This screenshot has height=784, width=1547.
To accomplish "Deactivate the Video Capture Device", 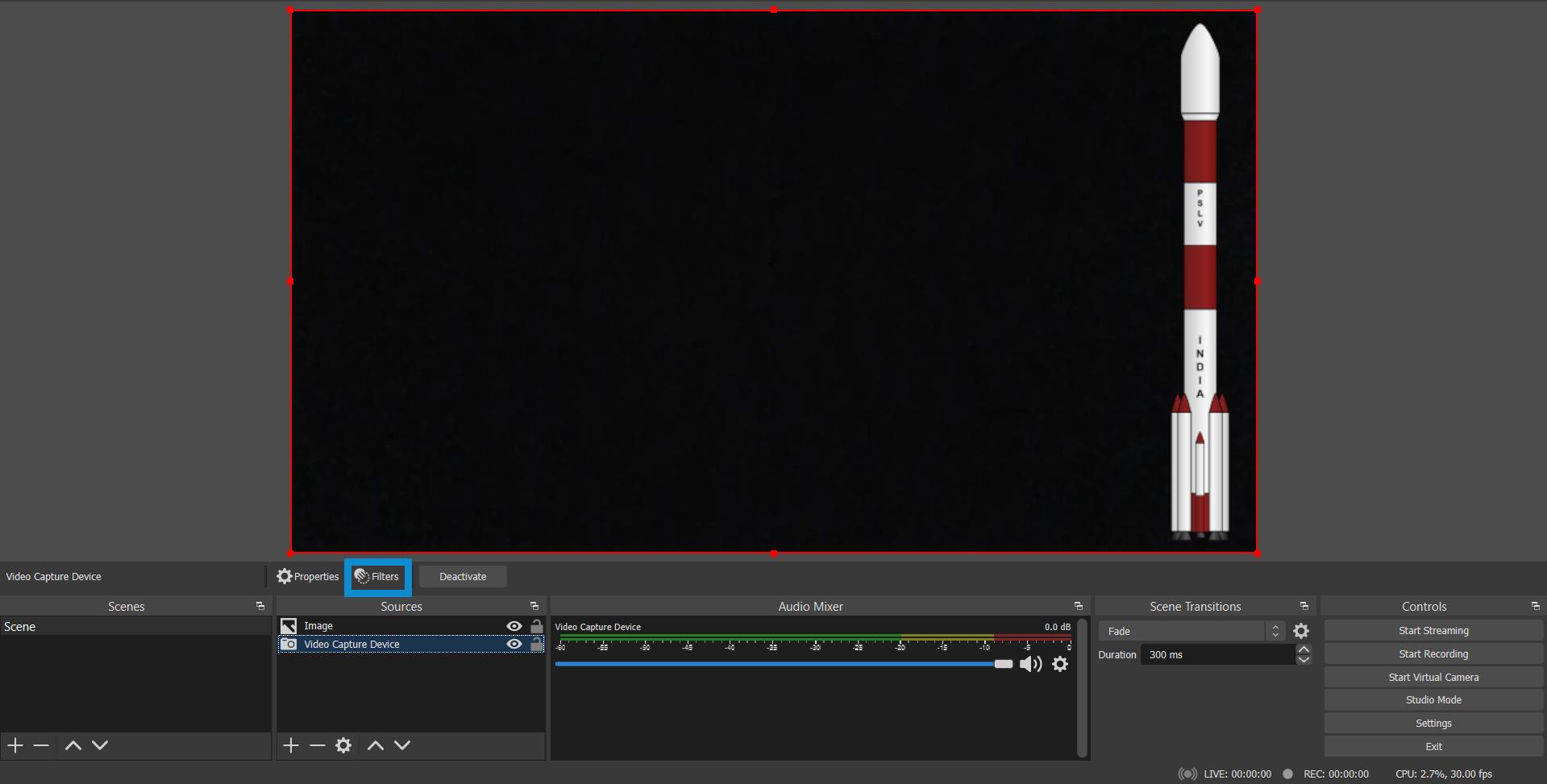I will click(463, 576).
